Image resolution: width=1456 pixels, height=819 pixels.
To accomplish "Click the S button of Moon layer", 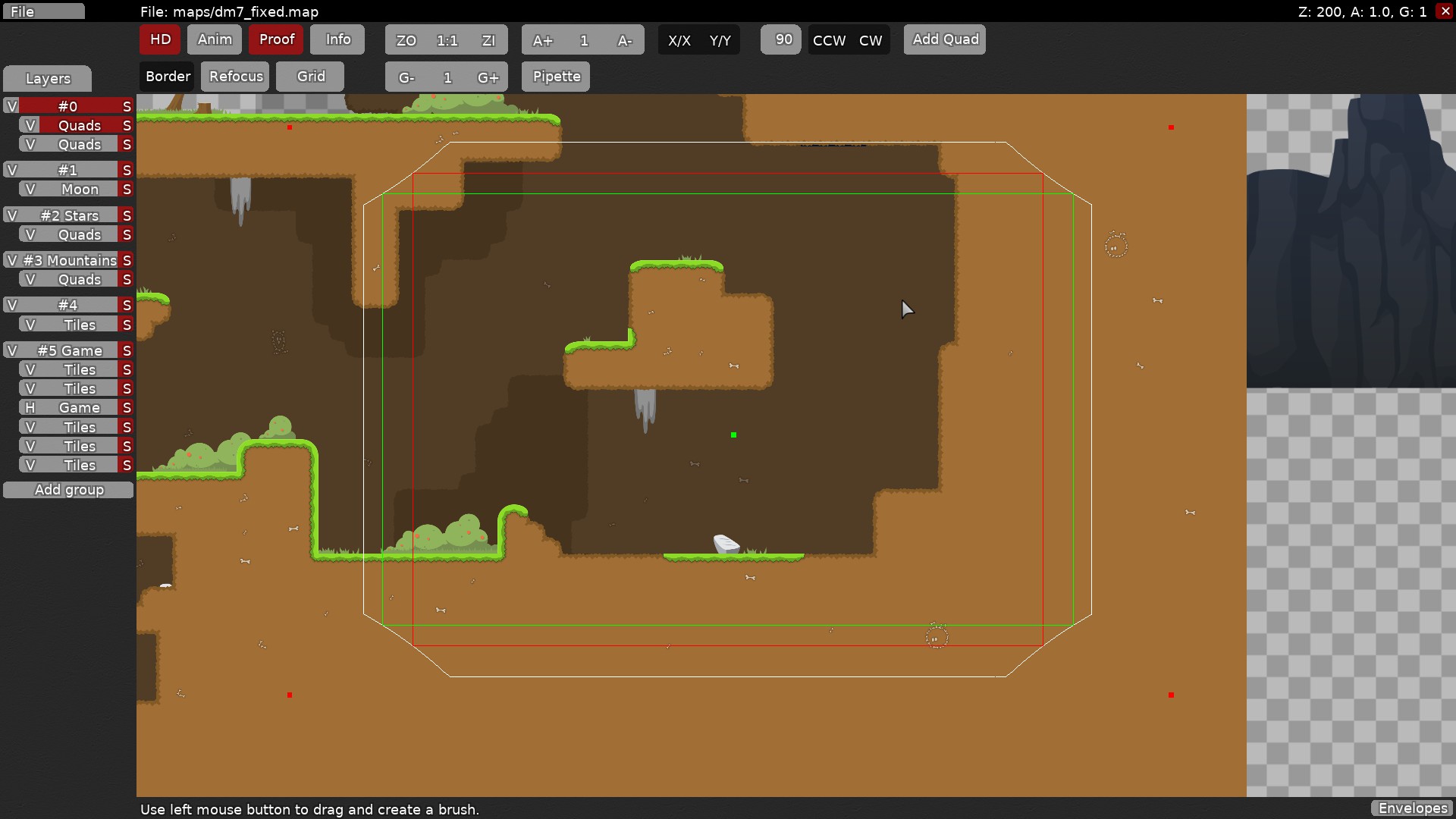I will point(127,190).
